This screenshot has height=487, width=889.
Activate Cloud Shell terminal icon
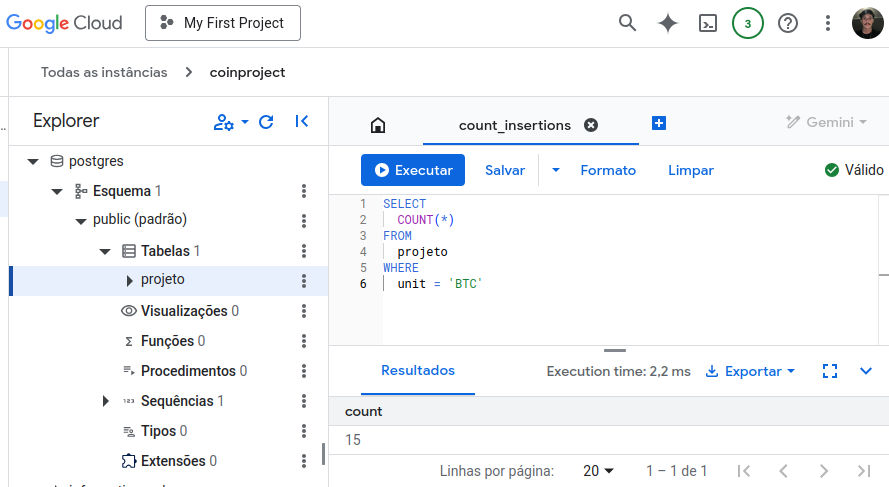point(708,23)
